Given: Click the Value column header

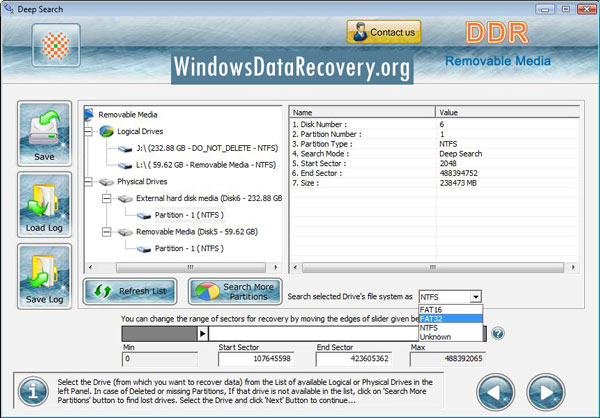Looking at the screenshot, I should tap(507, 112).
